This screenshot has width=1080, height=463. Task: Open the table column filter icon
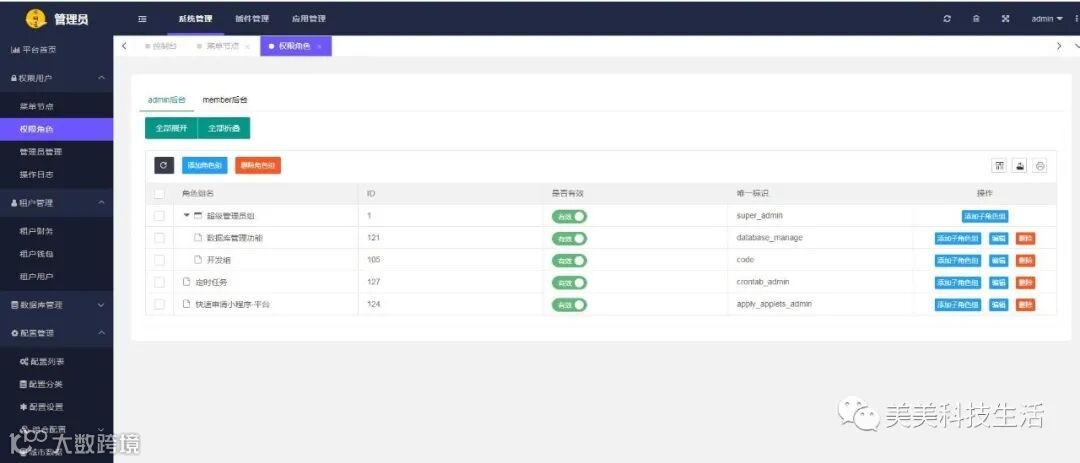[x=999, y=165]
